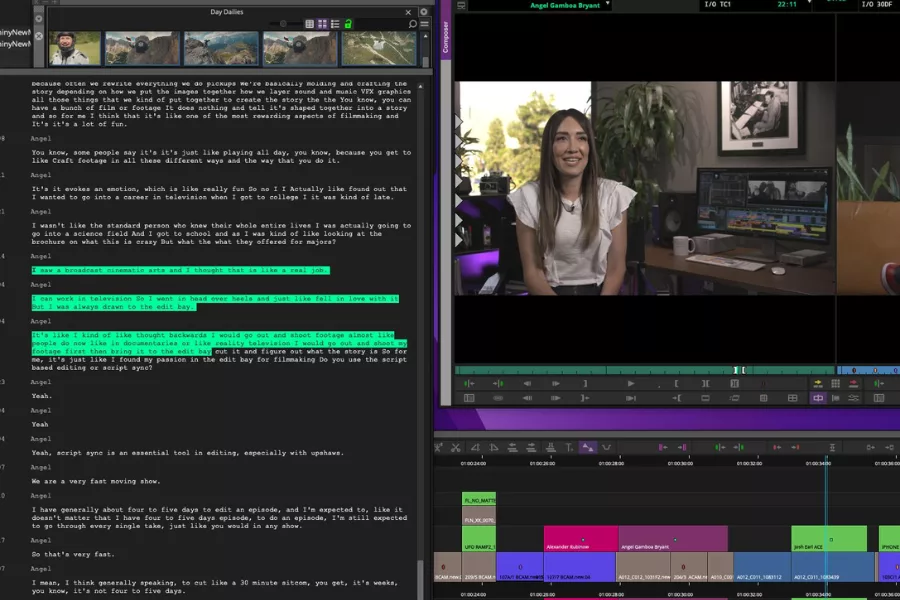Toggle the purple highlighted trim mode button
This screenshot has width=900, height=600.
coord(818,398)
